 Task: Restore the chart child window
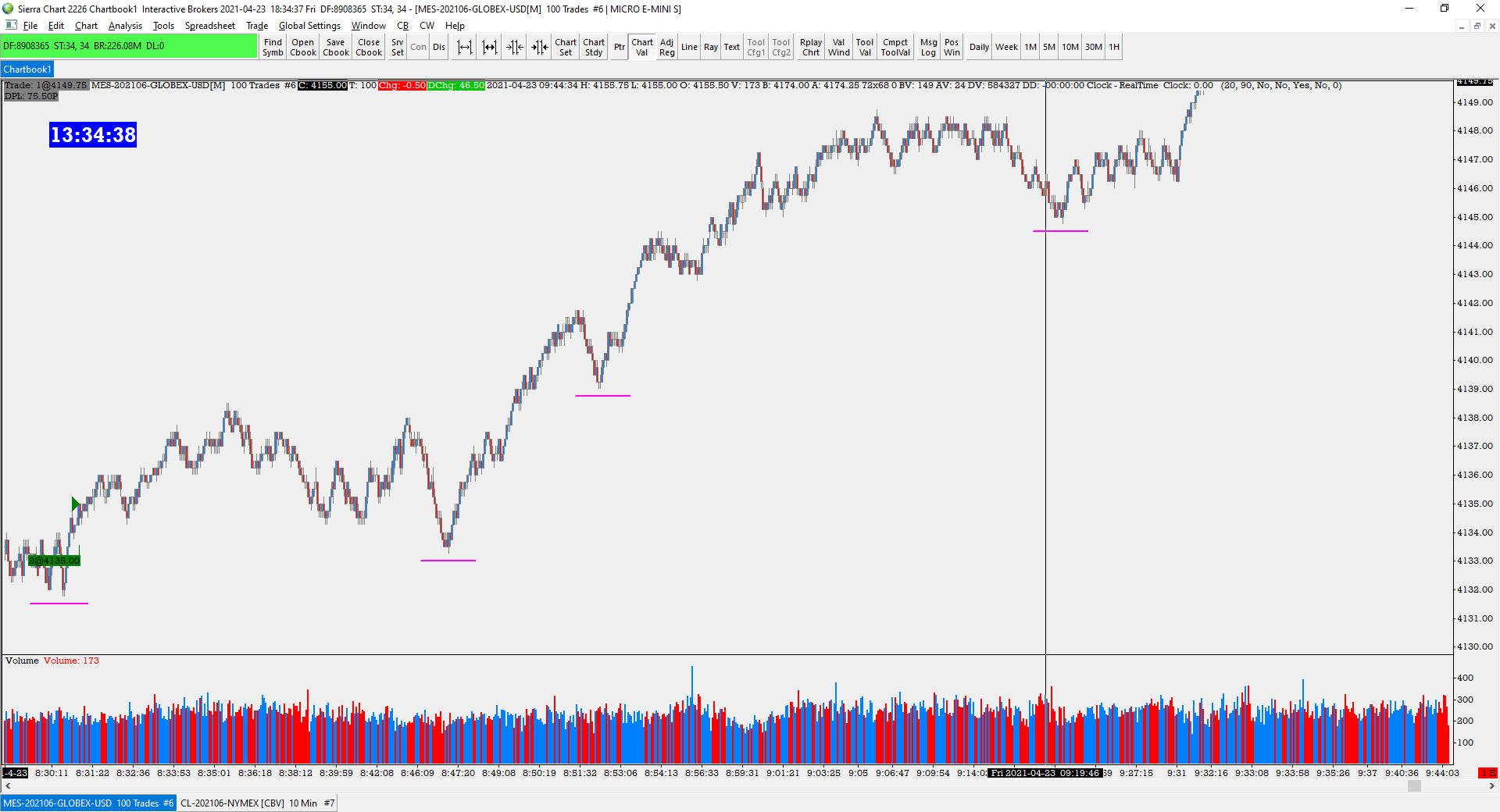tap(1477, 26)
